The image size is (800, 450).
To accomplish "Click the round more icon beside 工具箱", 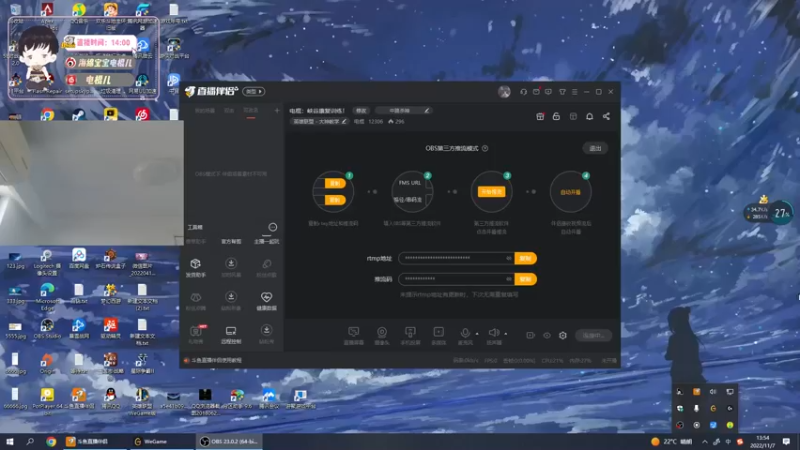I will [x=272, y=227].
